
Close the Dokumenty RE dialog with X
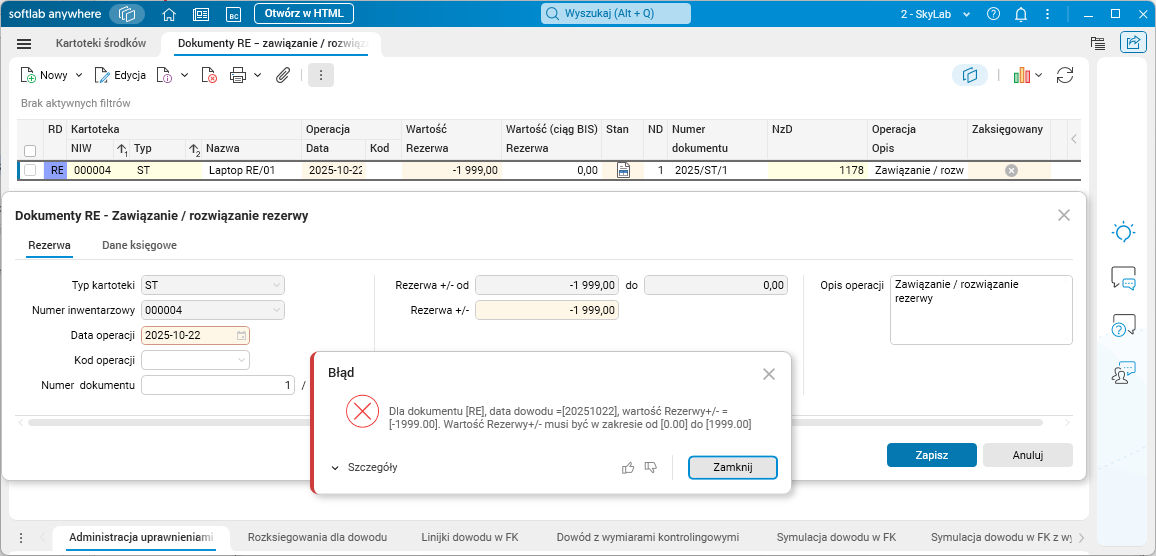click(1063, 215)
